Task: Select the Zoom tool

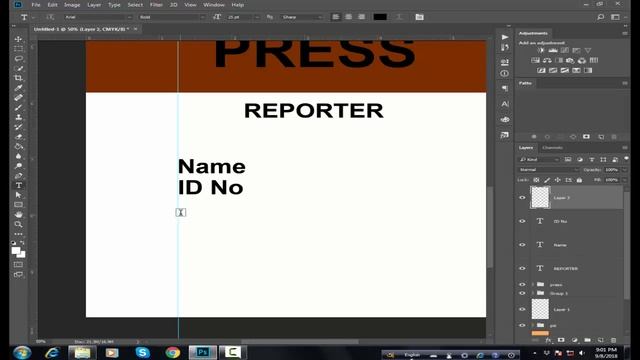Action: [x=18, y=224]
